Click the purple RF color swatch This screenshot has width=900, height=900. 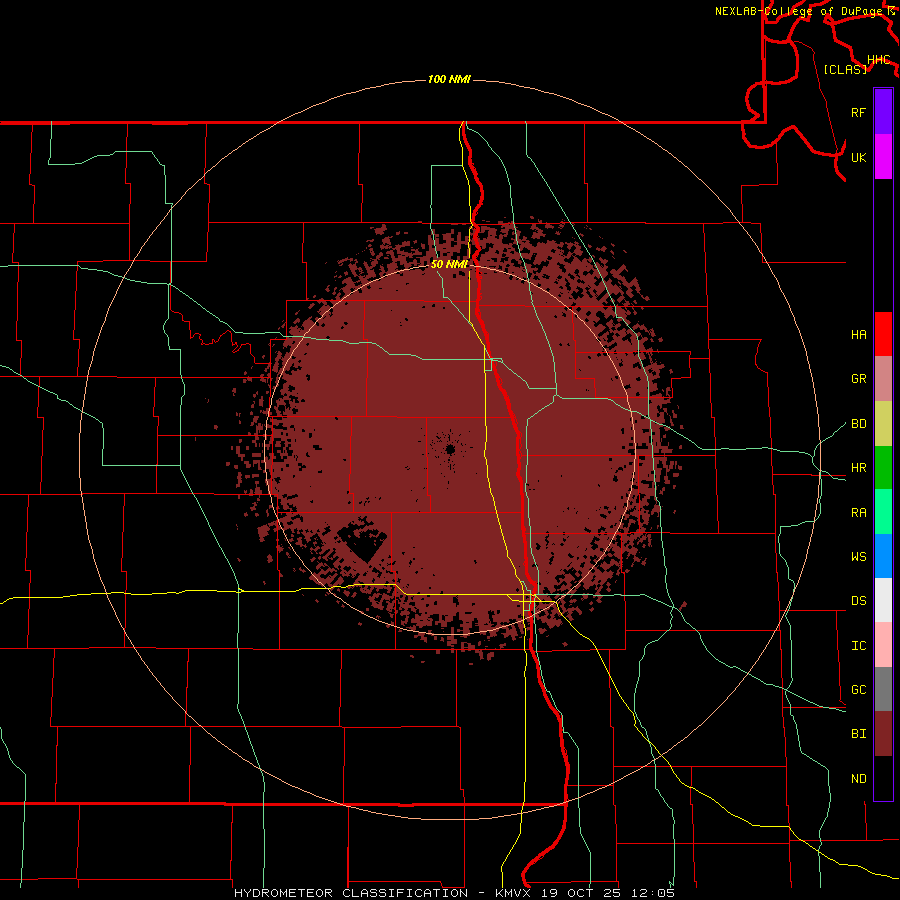coord(883,112)
